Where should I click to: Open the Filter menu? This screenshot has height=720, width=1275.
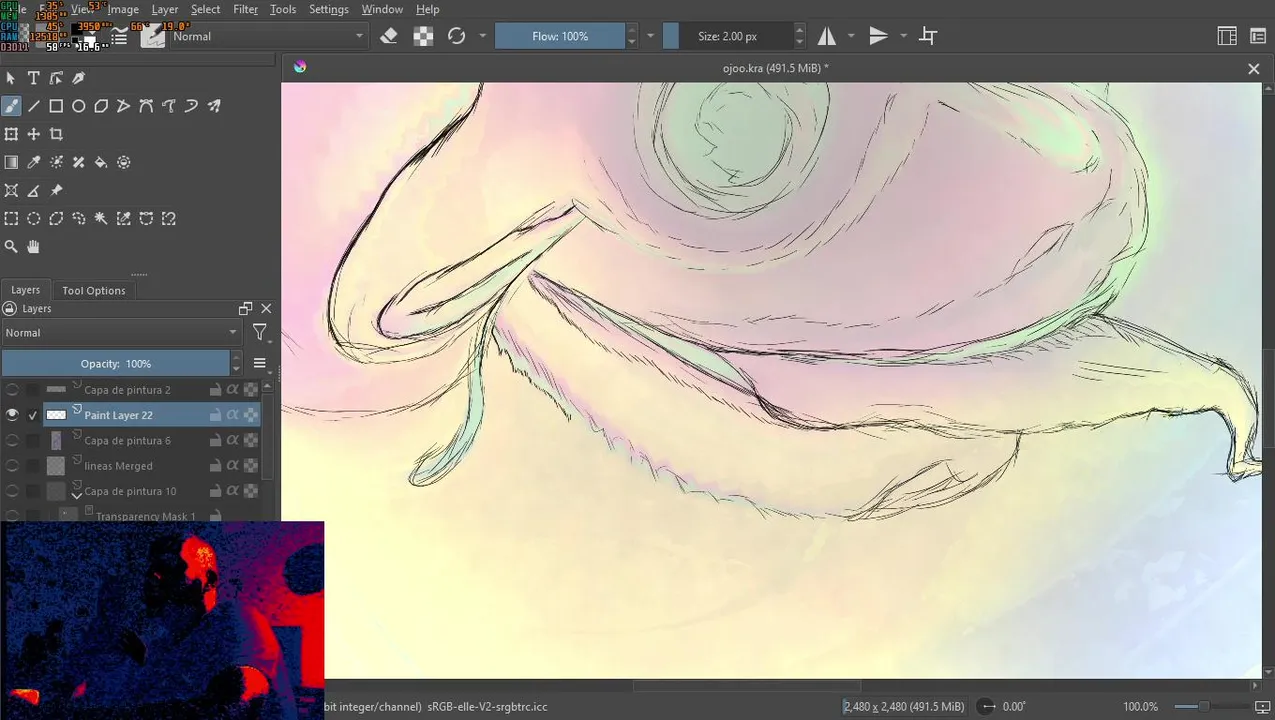pyautogui.click(x=246, y=9)
